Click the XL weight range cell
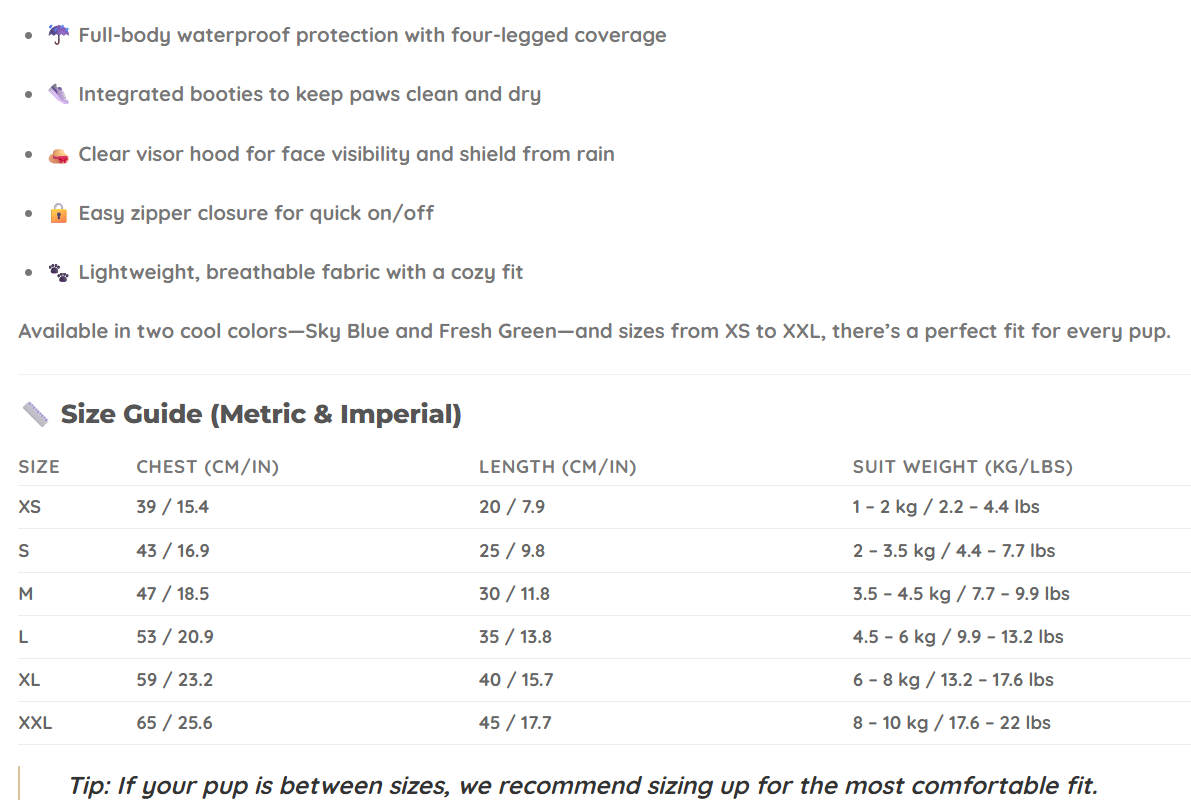This screenshot has width=1191, height=800. tap(953, 680)
